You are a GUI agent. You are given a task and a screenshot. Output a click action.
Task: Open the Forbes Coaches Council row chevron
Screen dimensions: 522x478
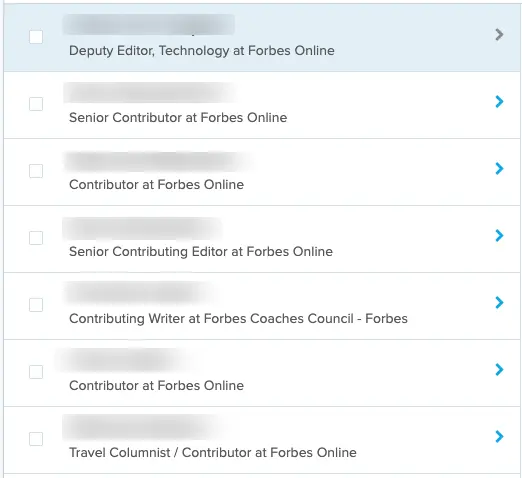499,303
